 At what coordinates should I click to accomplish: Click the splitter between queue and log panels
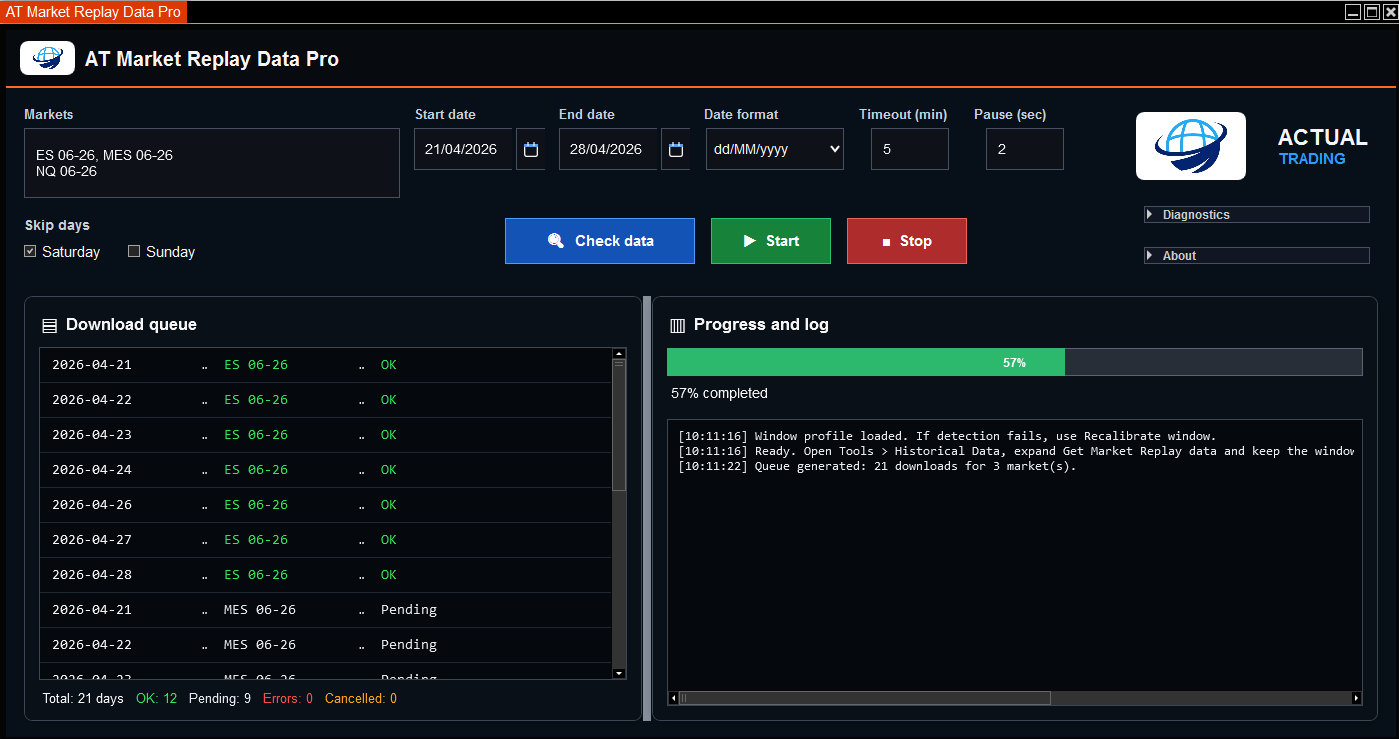(x=647, y=508)
